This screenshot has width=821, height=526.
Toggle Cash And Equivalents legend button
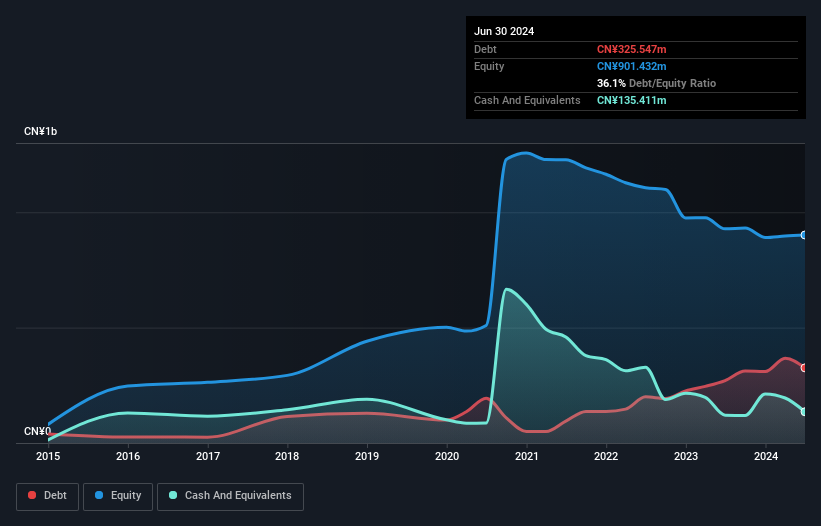point(230,496)
